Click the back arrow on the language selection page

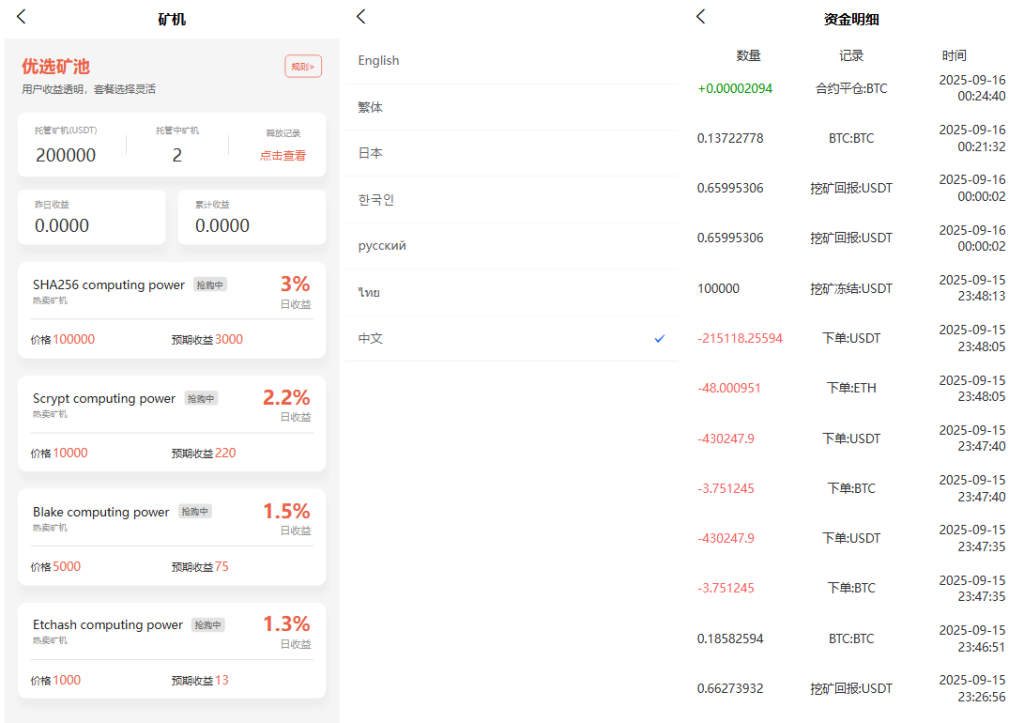[x=361, y=16]
